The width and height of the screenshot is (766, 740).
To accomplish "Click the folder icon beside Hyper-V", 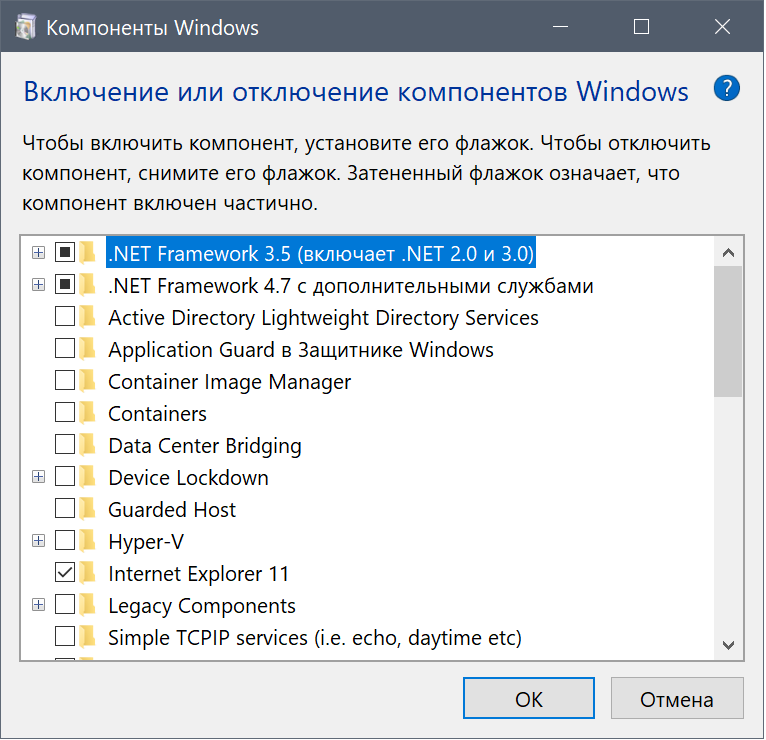I will tap(89, 541).
